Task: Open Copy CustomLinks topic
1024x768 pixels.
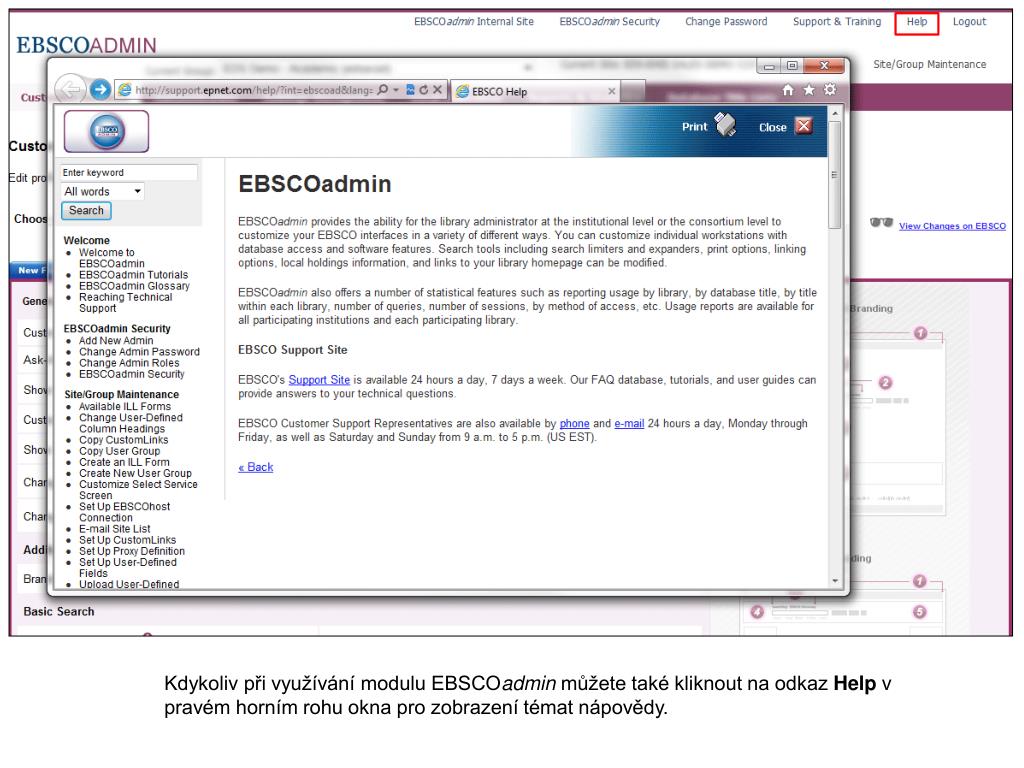Action: point(123,440)
